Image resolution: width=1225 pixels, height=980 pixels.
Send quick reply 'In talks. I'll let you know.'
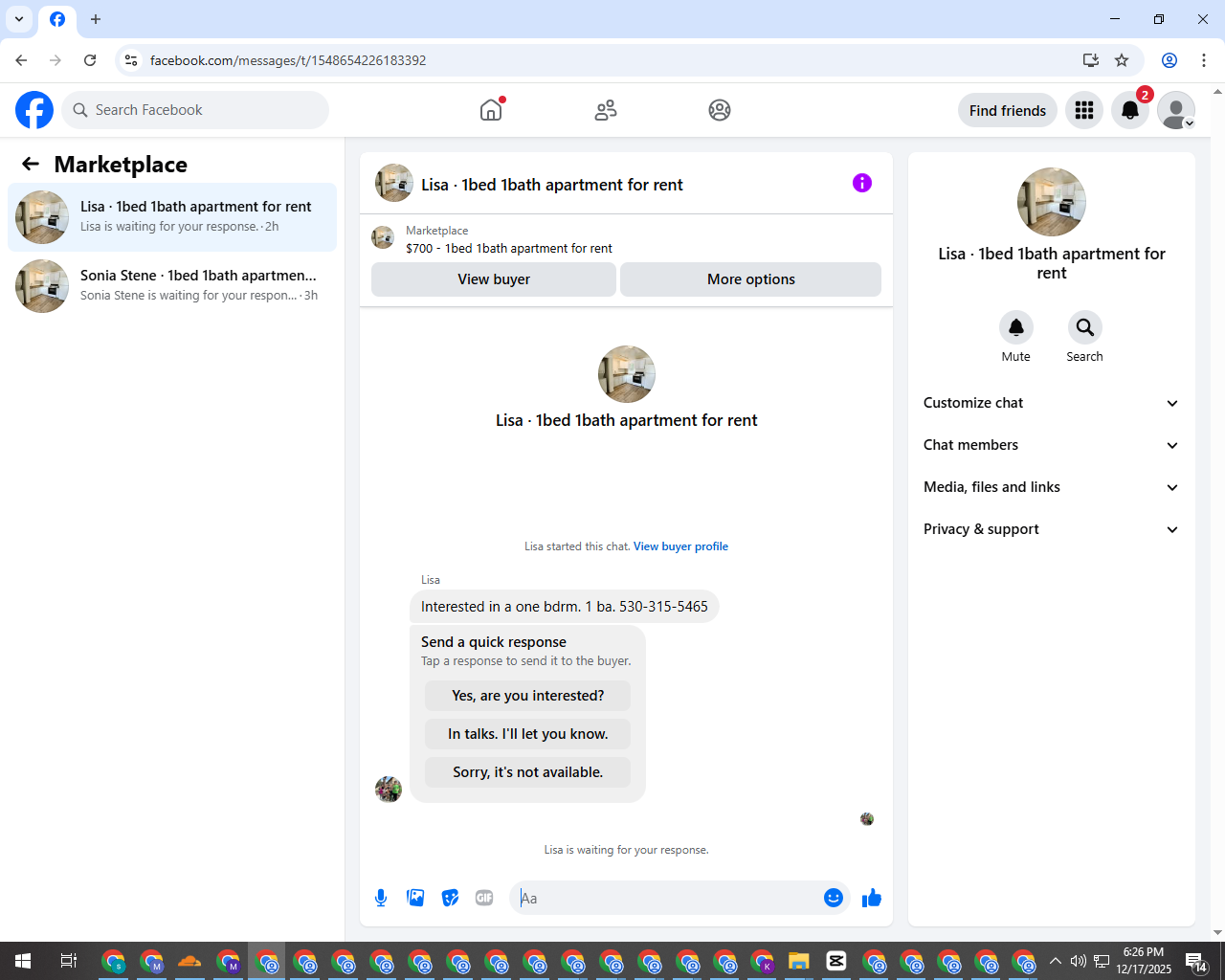528,734
